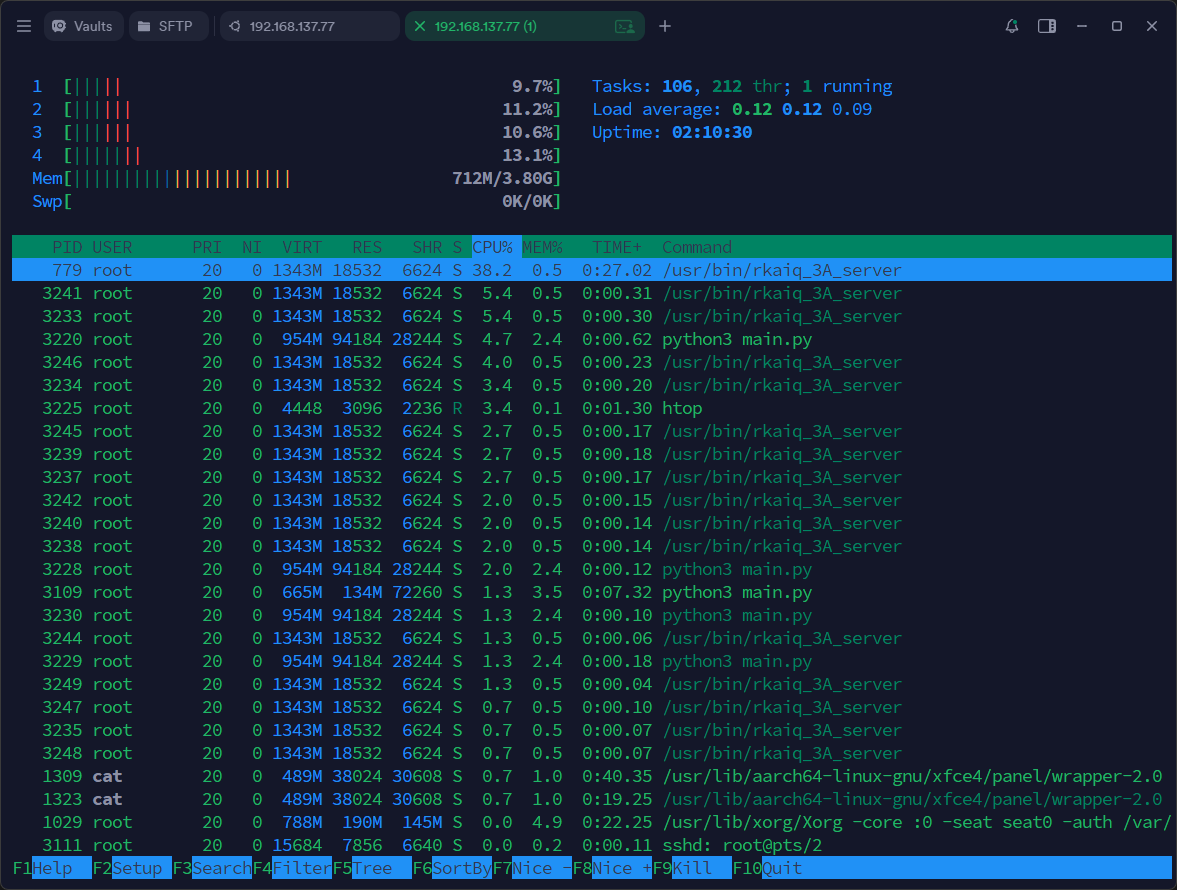
Task: Open the hamburger main menu
Action: point(24,26)
